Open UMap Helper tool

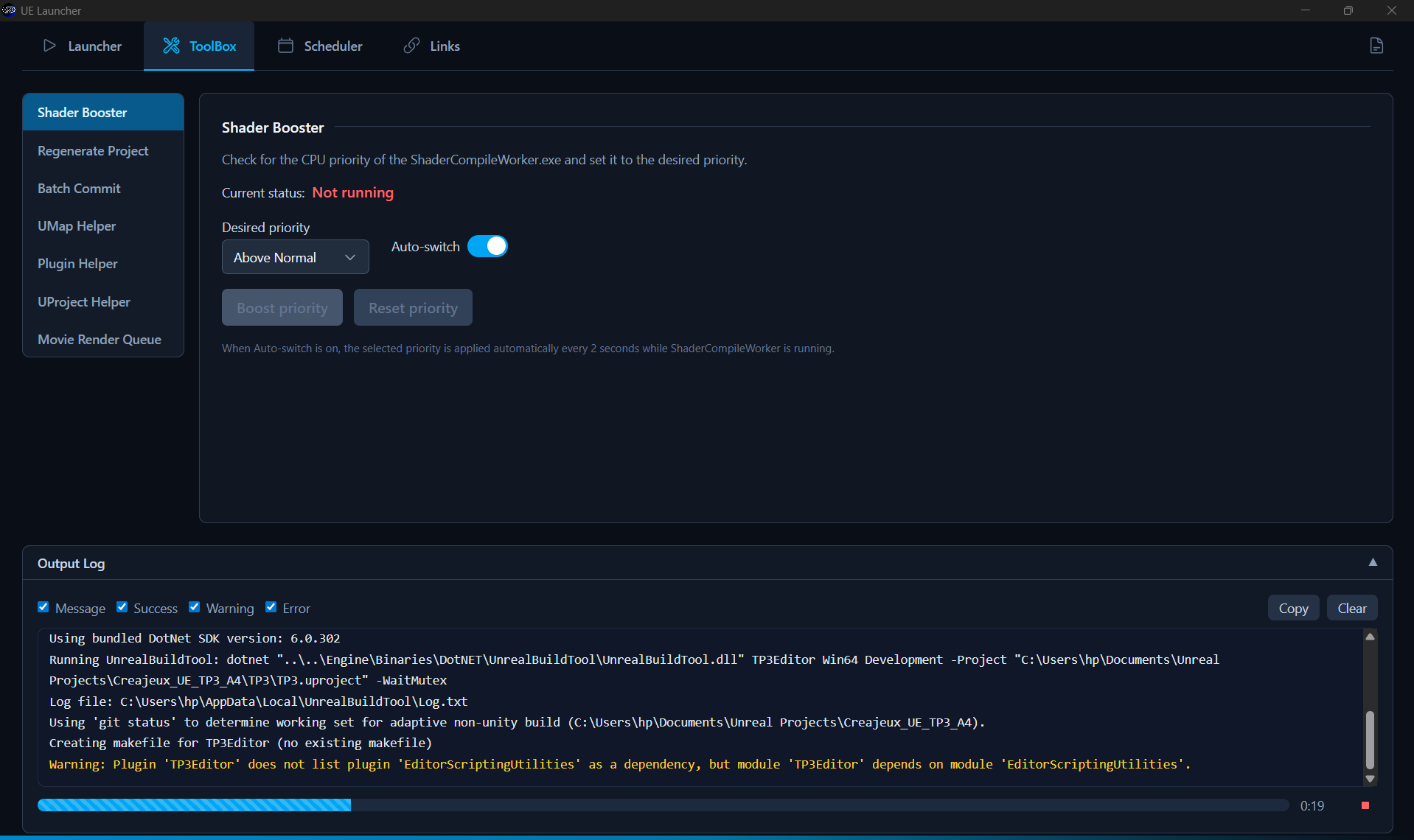tap(103, 225)
